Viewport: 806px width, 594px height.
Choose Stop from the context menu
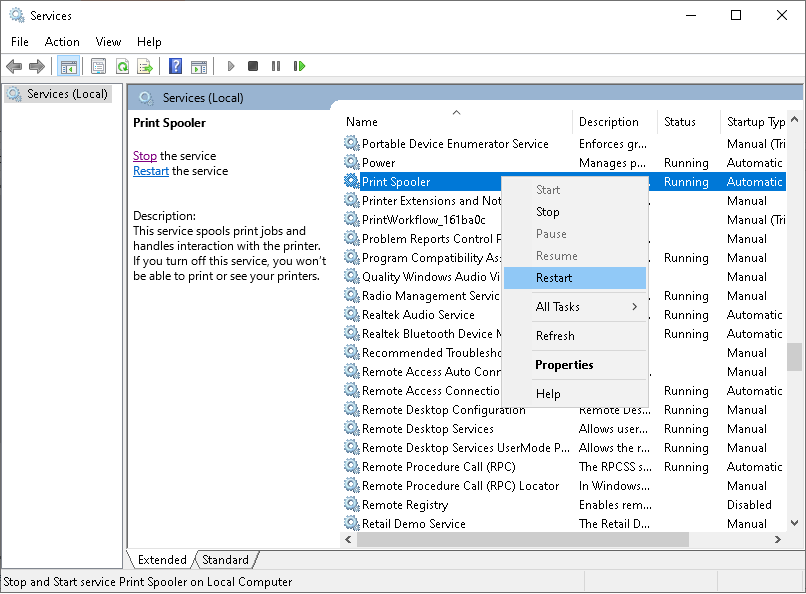pos(575,212)
